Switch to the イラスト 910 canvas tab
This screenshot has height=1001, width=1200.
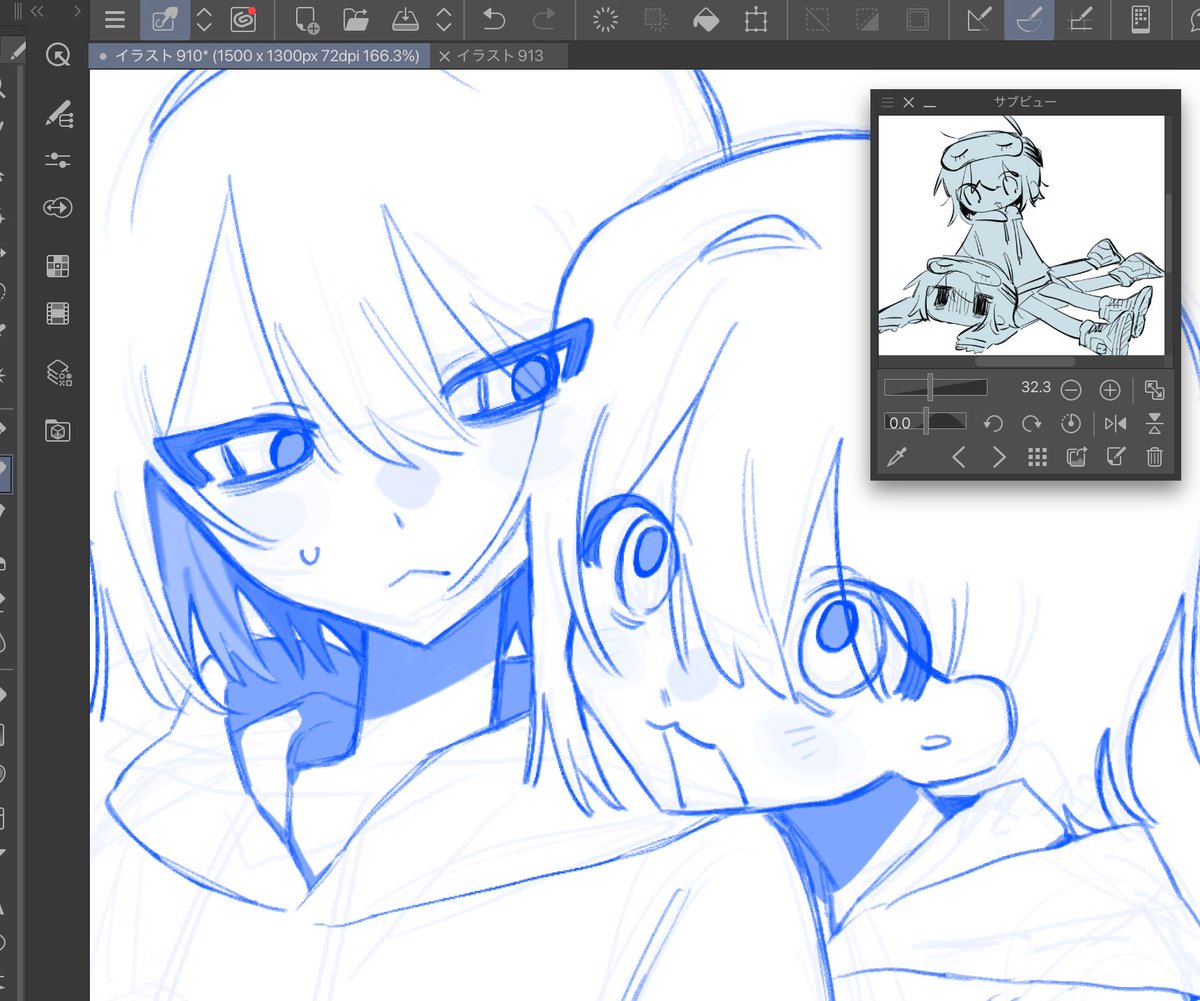pyautogui.click(x=259, y=56)
